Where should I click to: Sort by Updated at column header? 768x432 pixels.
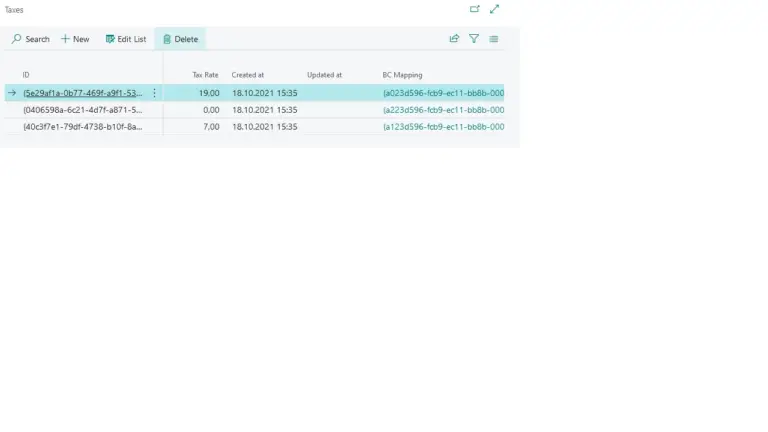click(x=324, y=75)
